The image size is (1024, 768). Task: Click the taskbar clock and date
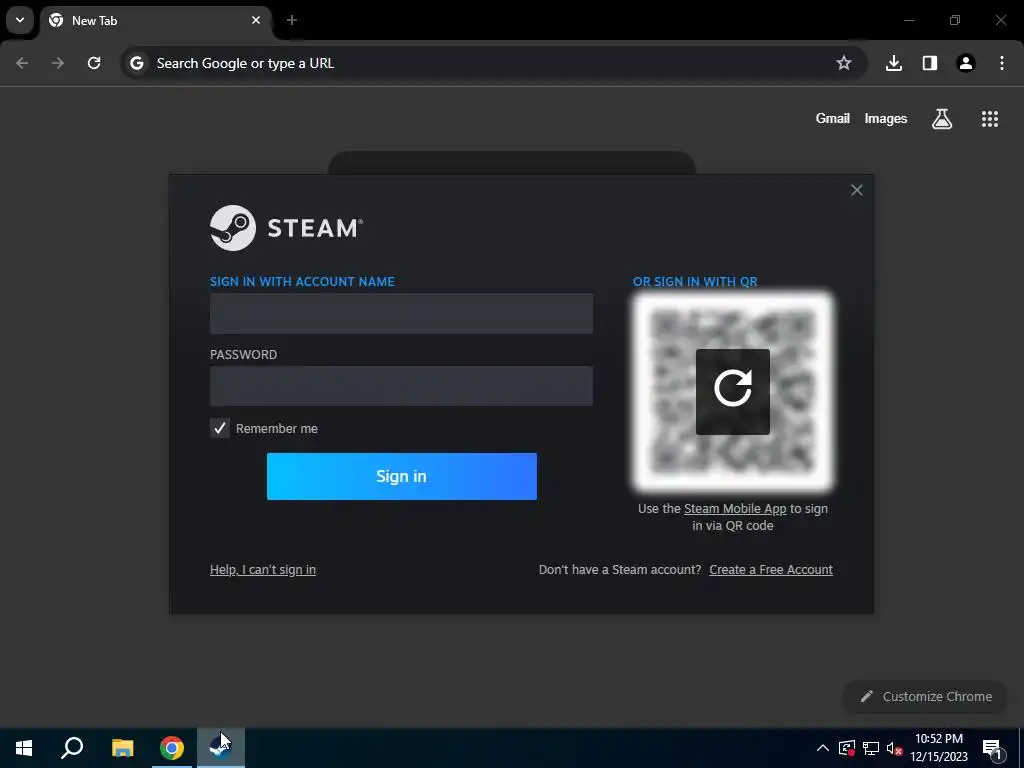pyautogui.click(x=939, y=748)
